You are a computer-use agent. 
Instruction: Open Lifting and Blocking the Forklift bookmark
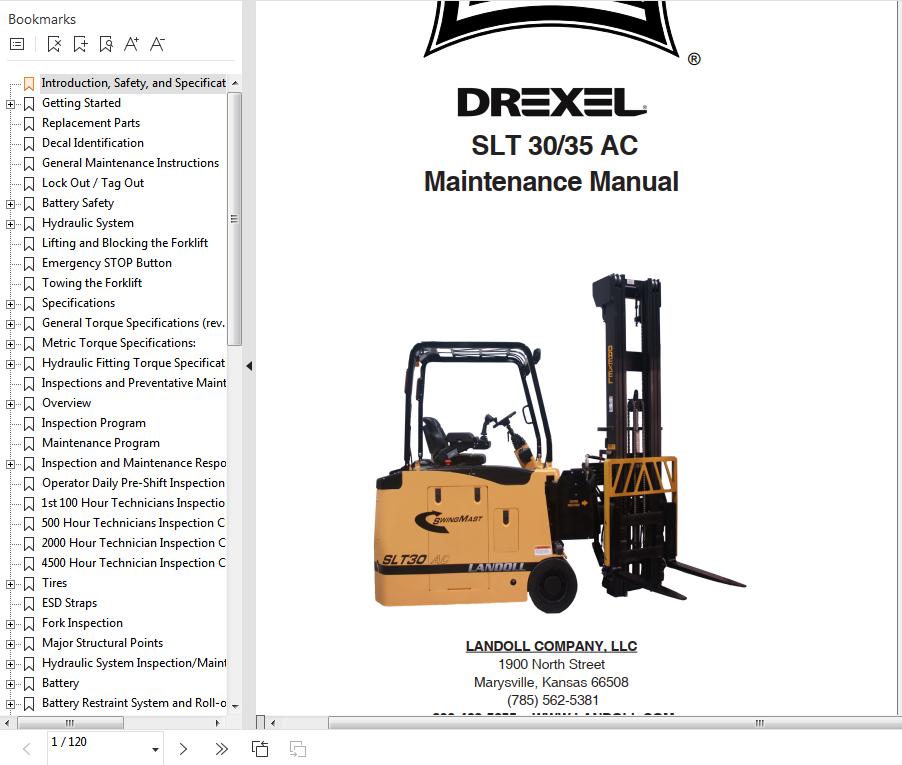[x=125, y=243]
